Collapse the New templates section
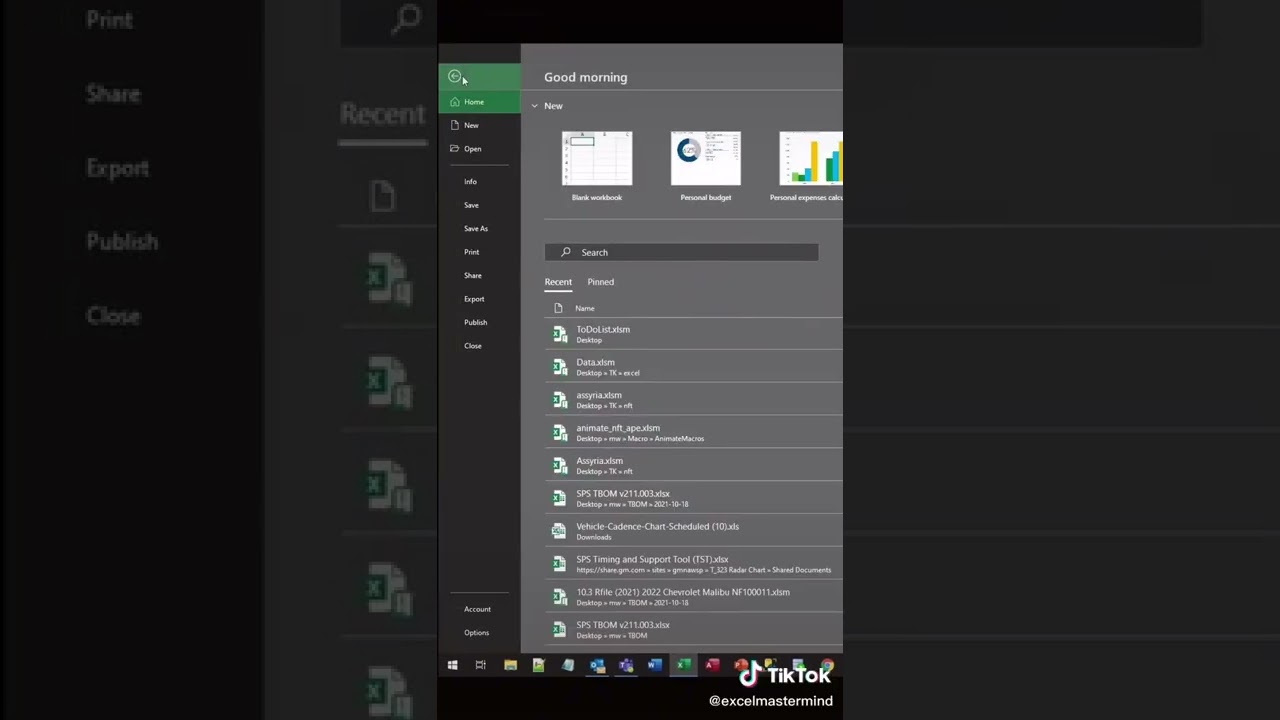Screen dimensions: 1280x720 [535, 106]
